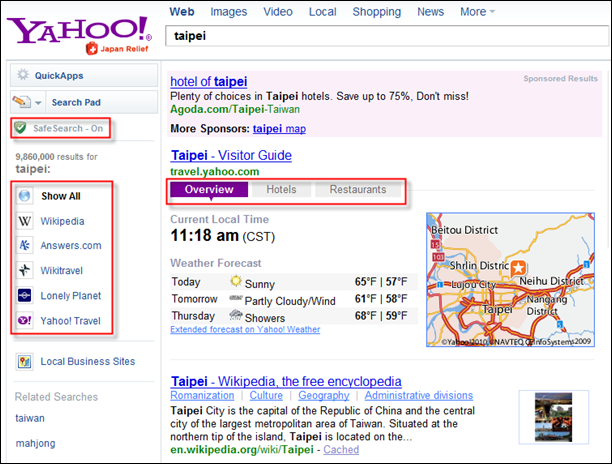Select the Overview tab in Visitor Guide

click(209, 189)
